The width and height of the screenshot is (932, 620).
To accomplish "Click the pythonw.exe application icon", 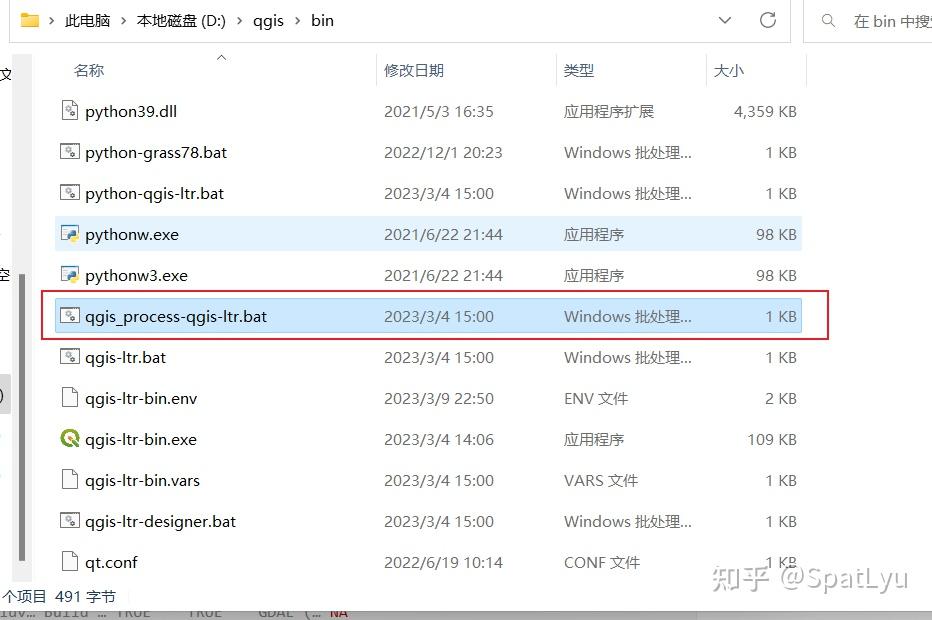I will [x=70, y=234].
